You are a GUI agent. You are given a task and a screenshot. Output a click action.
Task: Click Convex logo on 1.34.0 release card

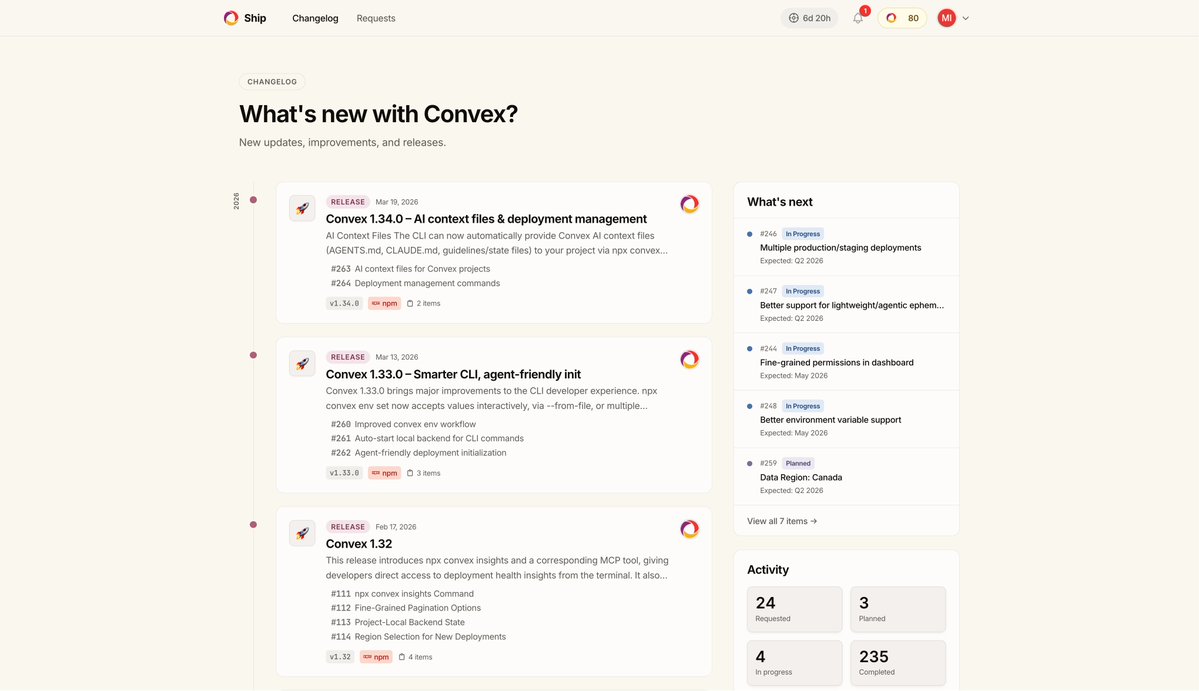point(690,204)
